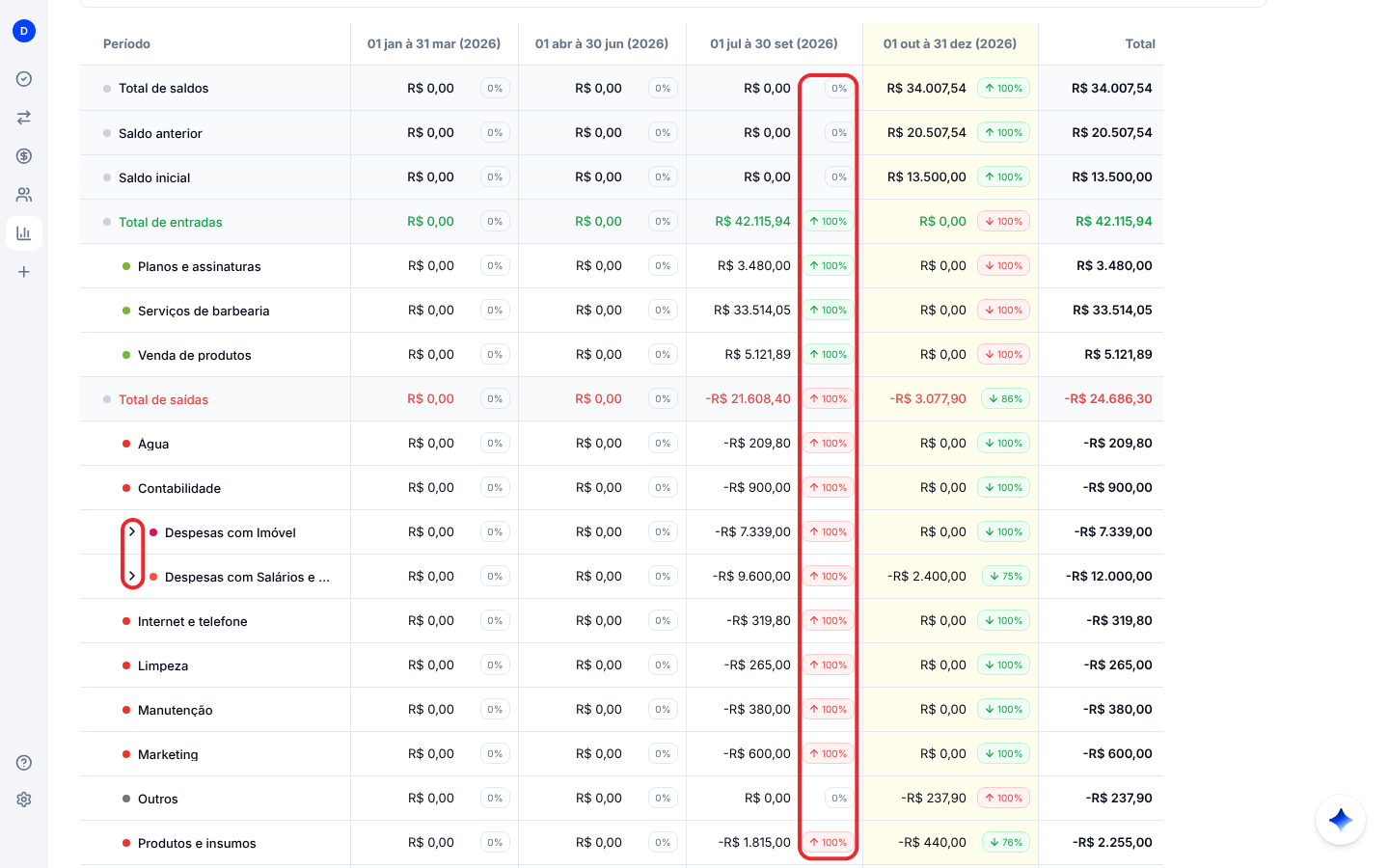Click the green dot beside Planos e assinaturas
Screen dimensions: 1389x868
tap(126, 266)
